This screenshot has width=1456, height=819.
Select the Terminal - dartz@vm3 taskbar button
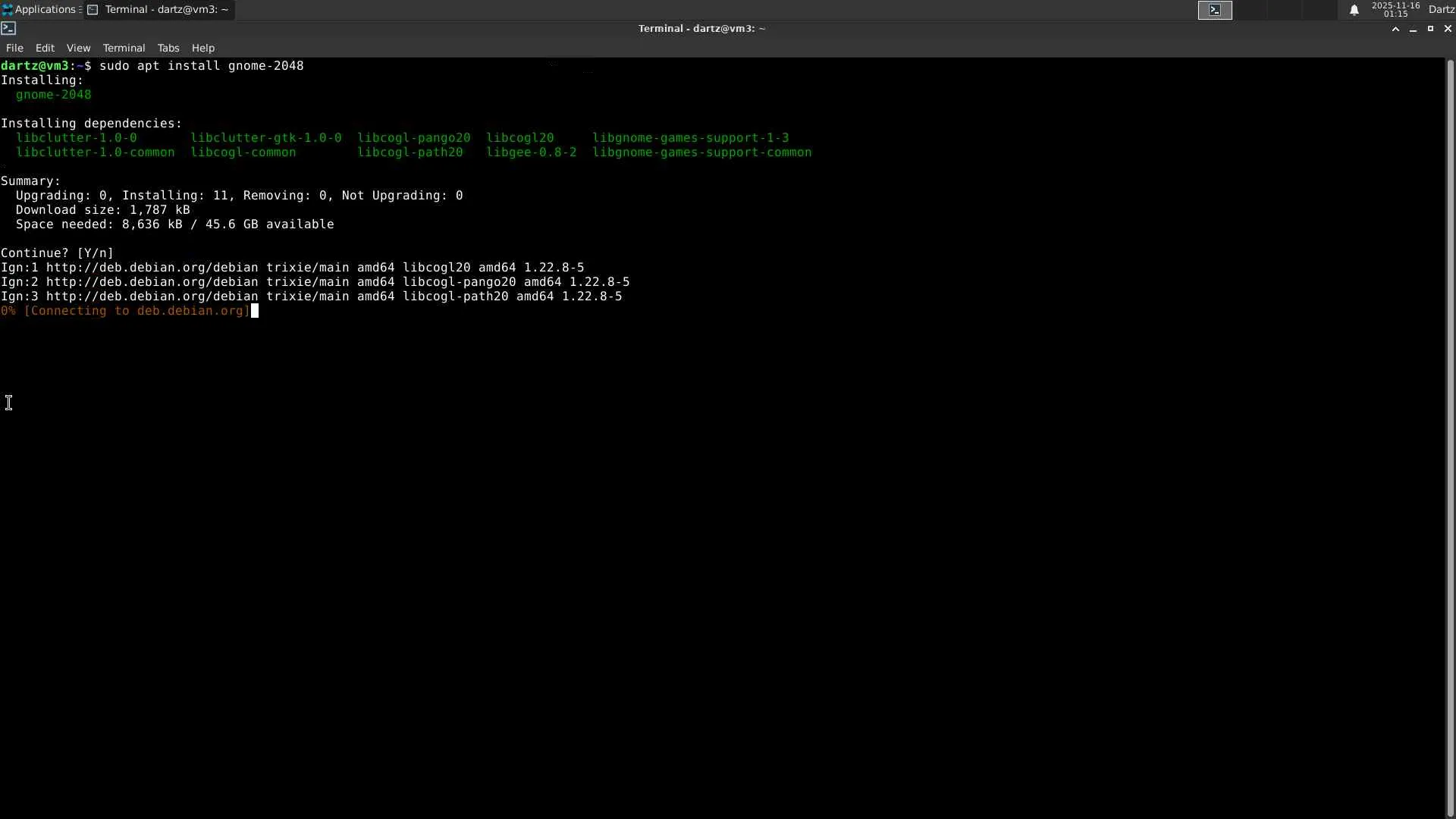tap(159, 10)
